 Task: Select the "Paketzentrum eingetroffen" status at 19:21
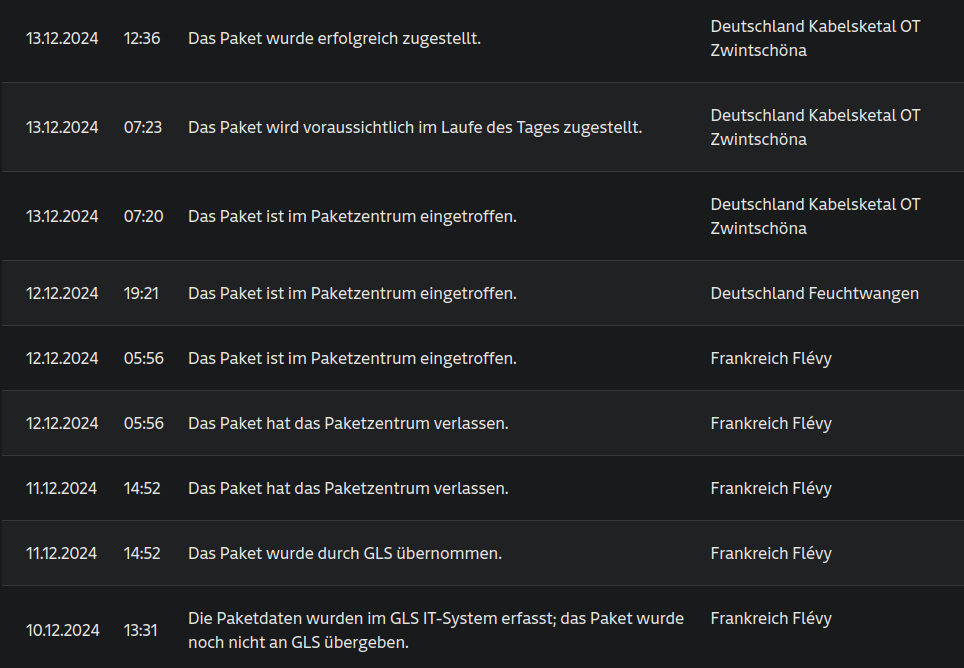352,294
